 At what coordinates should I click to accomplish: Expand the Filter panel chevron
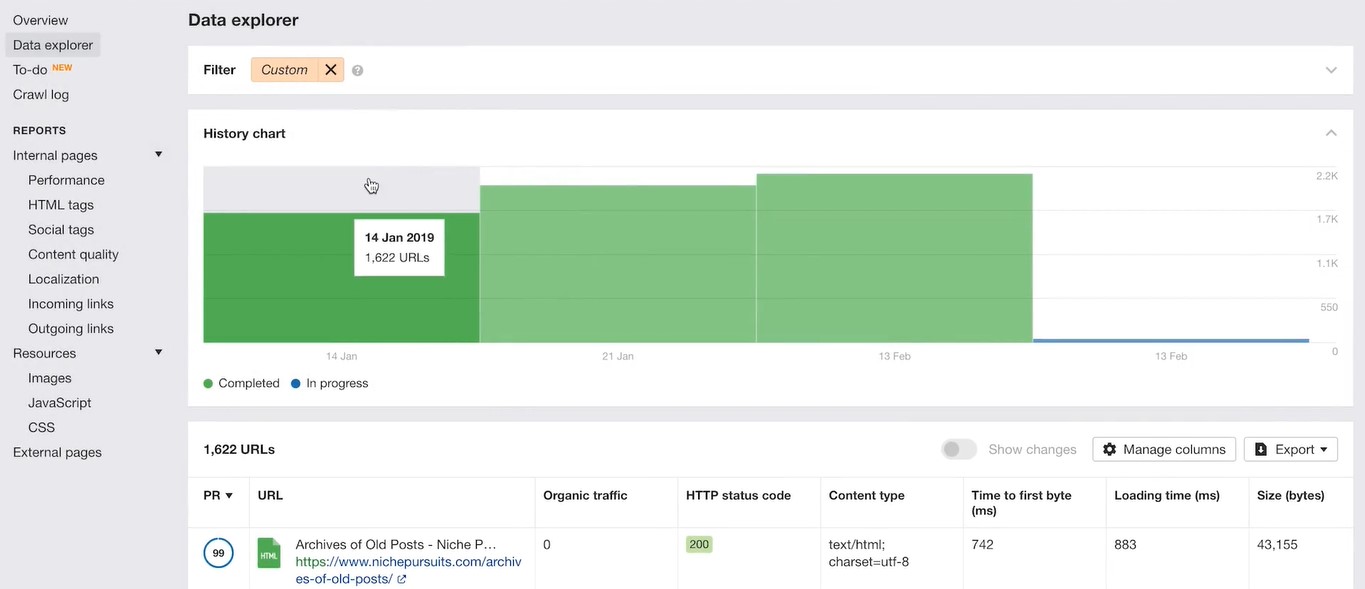1331,70
